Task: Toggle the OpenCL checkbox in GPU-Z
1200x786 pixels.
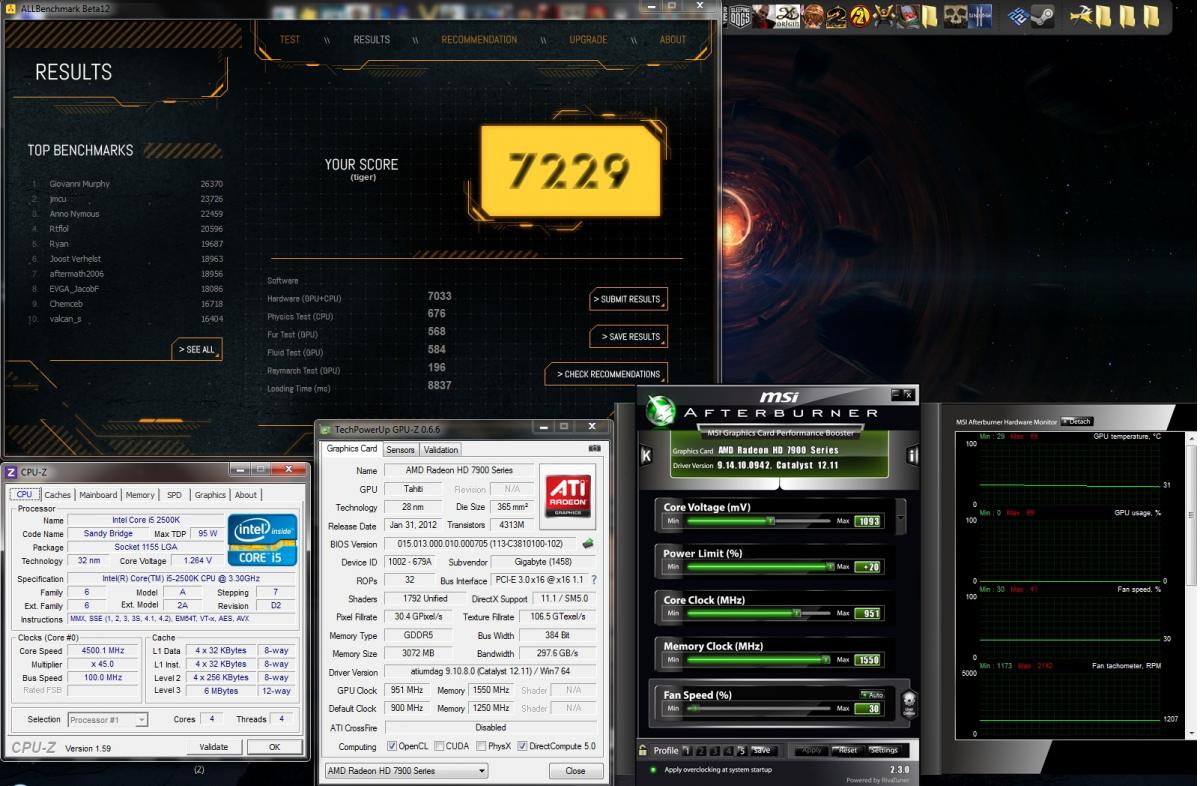Action: tap(392, 746)
